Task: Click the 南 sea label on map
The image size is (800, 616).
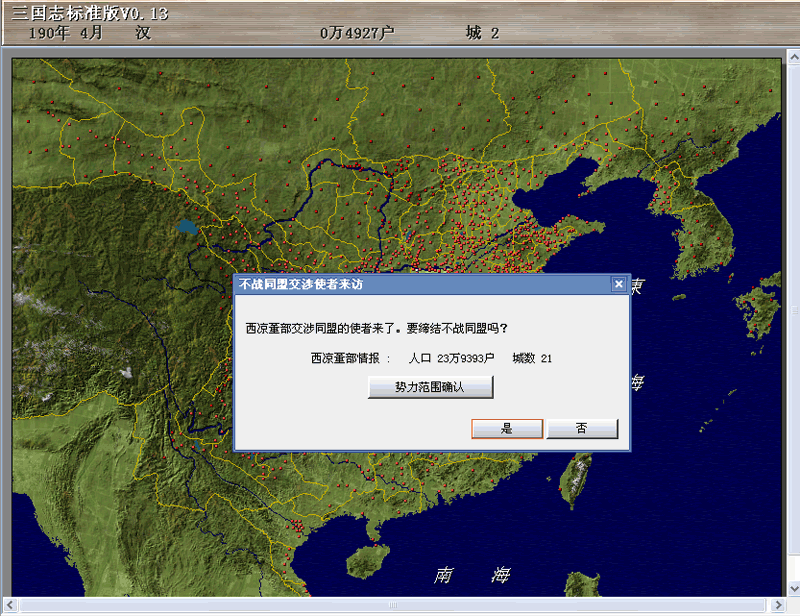Action: tap(443, 575)
